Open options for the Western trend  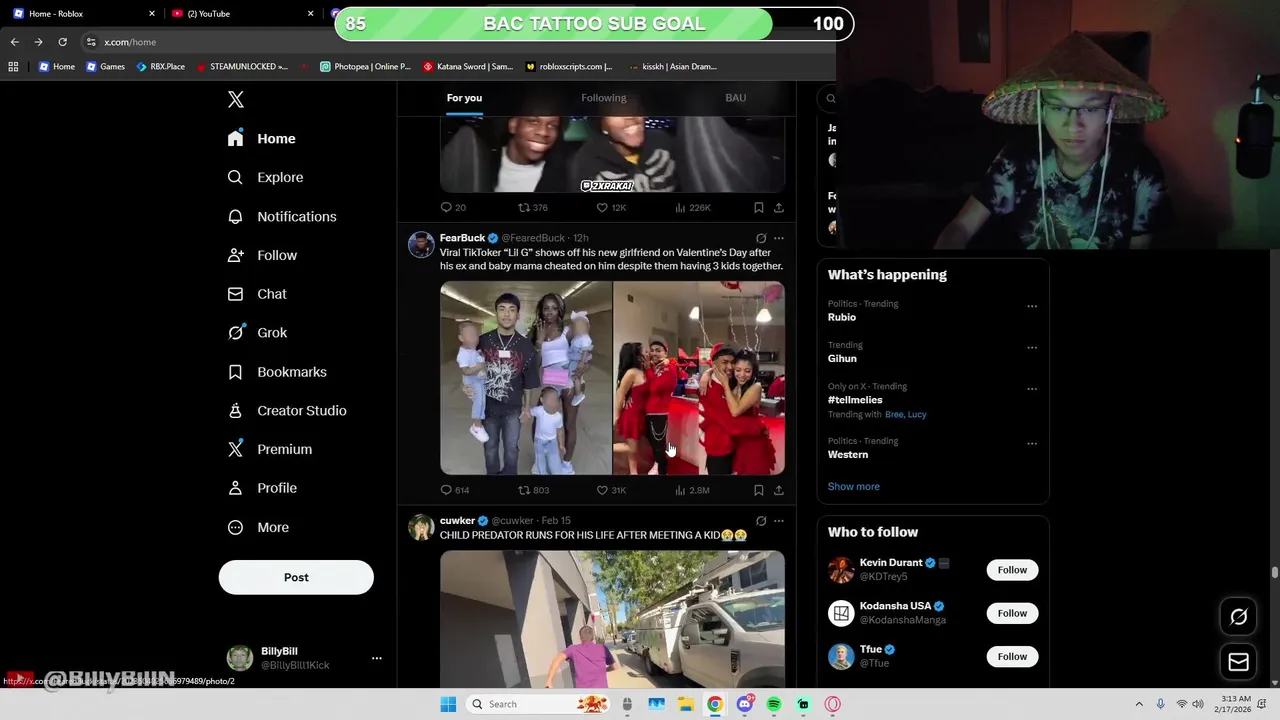coord(1032,443)
